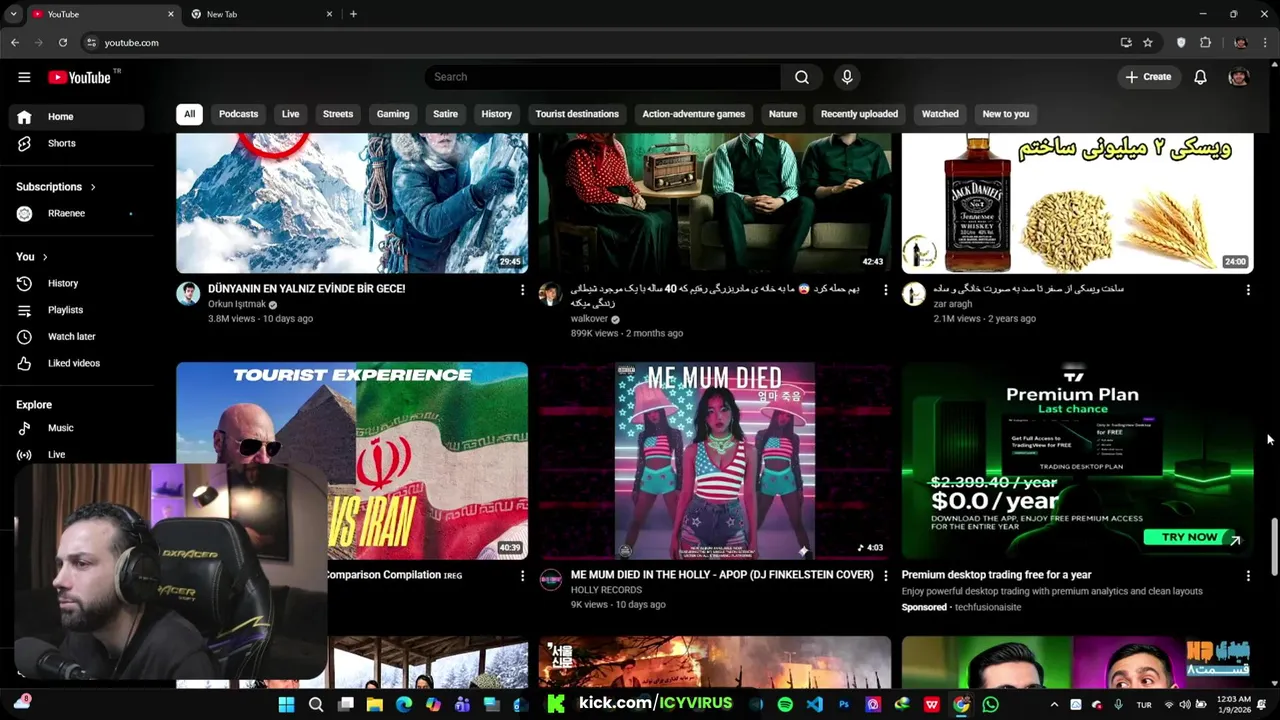Reload the page in Chrome
Image resolution: width=1280 pixels, height=720 pixels.
tap(63, 43)
